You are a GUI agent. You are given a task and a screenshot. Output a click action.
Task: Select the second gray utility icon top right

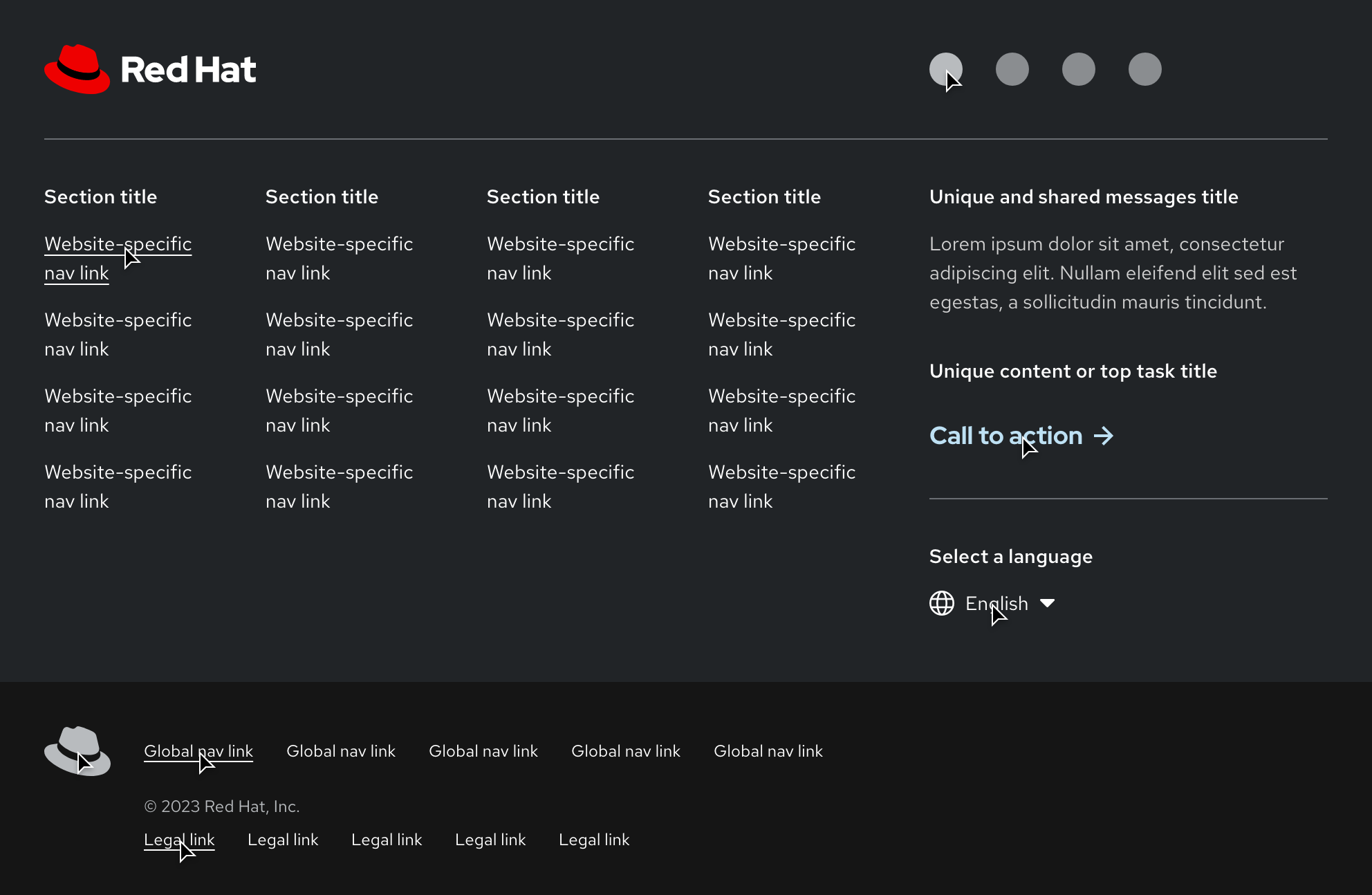[1012, 69]
